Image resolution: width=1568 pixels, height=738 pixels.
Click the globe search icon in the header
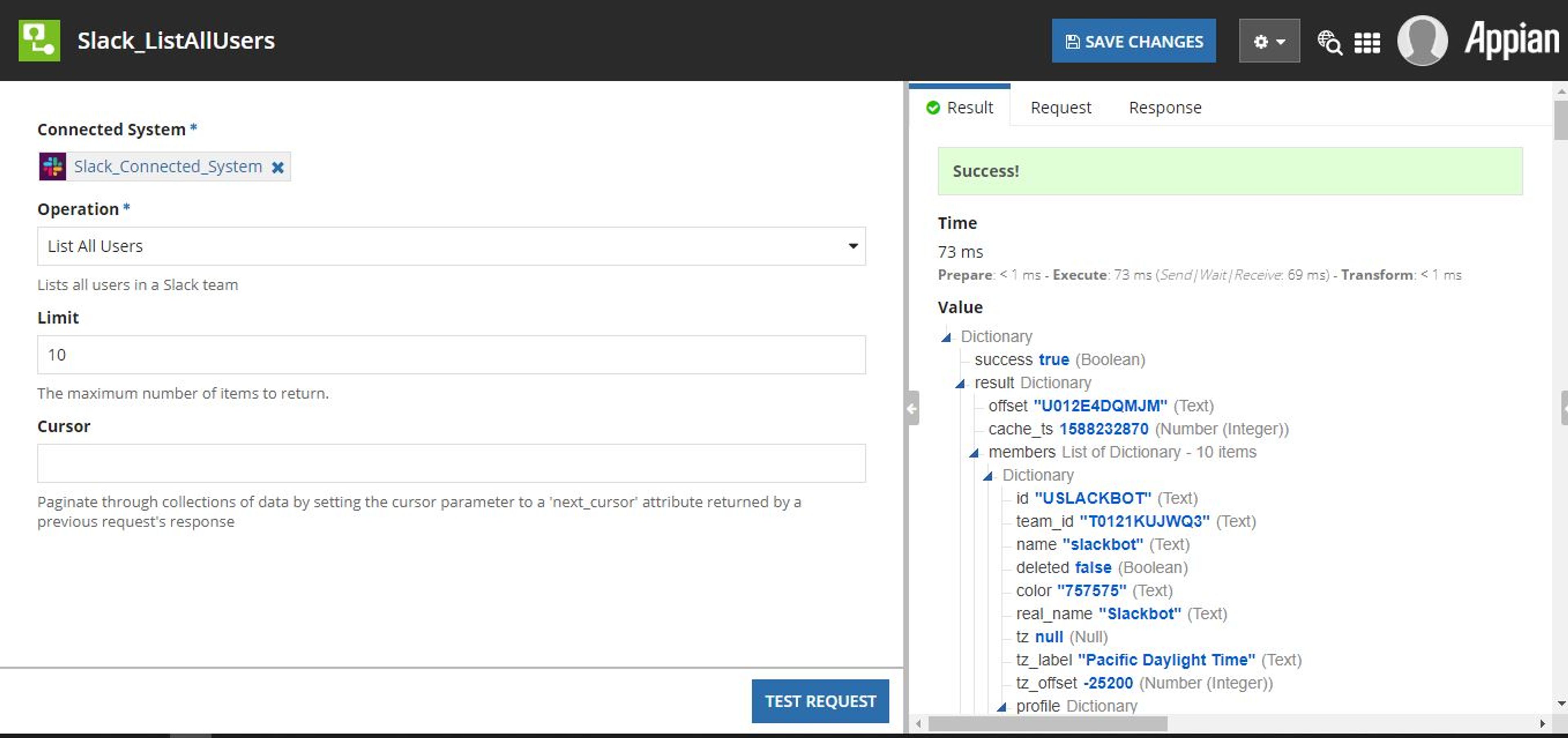pyautogui.click(x=1330, y=42)
